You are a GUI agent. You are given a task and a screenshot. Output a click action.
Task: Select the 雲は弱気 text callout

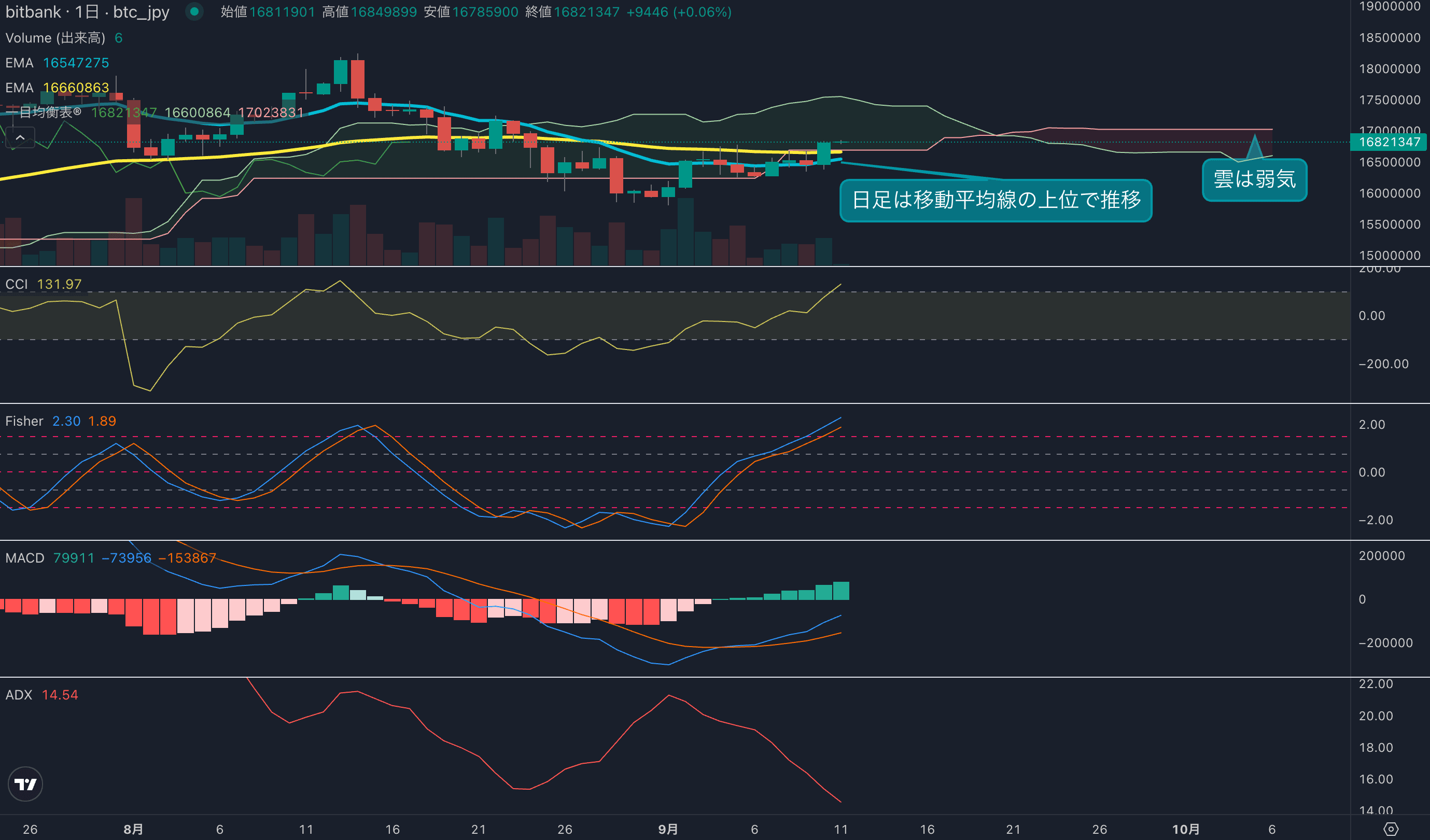click(x=1254, y=180)
